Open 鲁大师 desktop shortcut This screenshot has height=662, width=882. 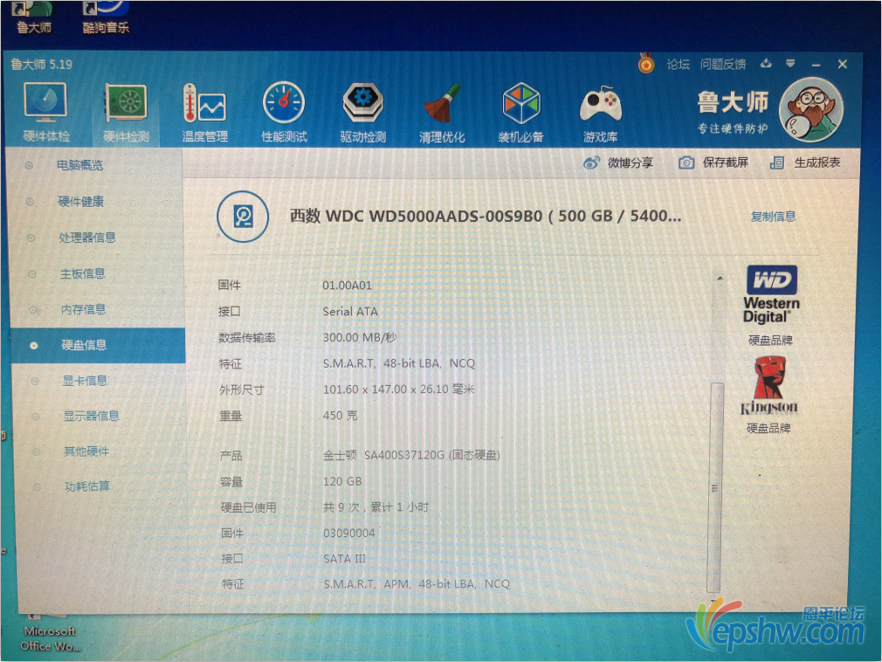34,17
